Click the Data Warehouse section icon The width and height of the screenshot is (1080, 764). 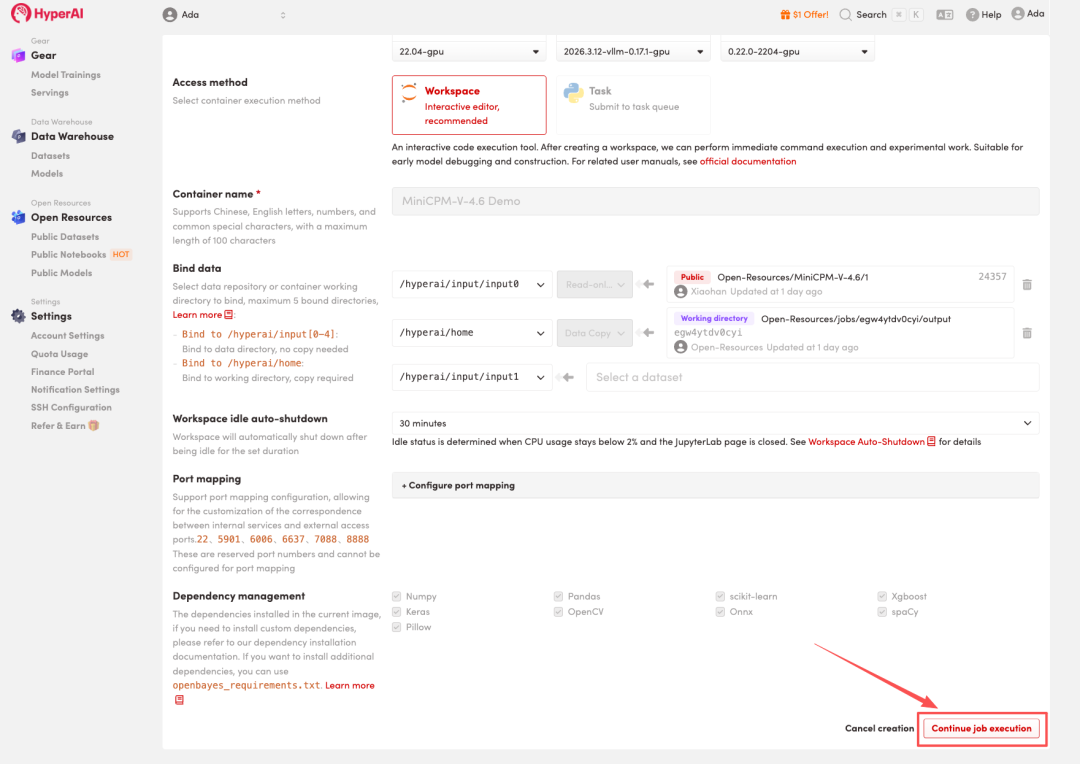[19, 136]
